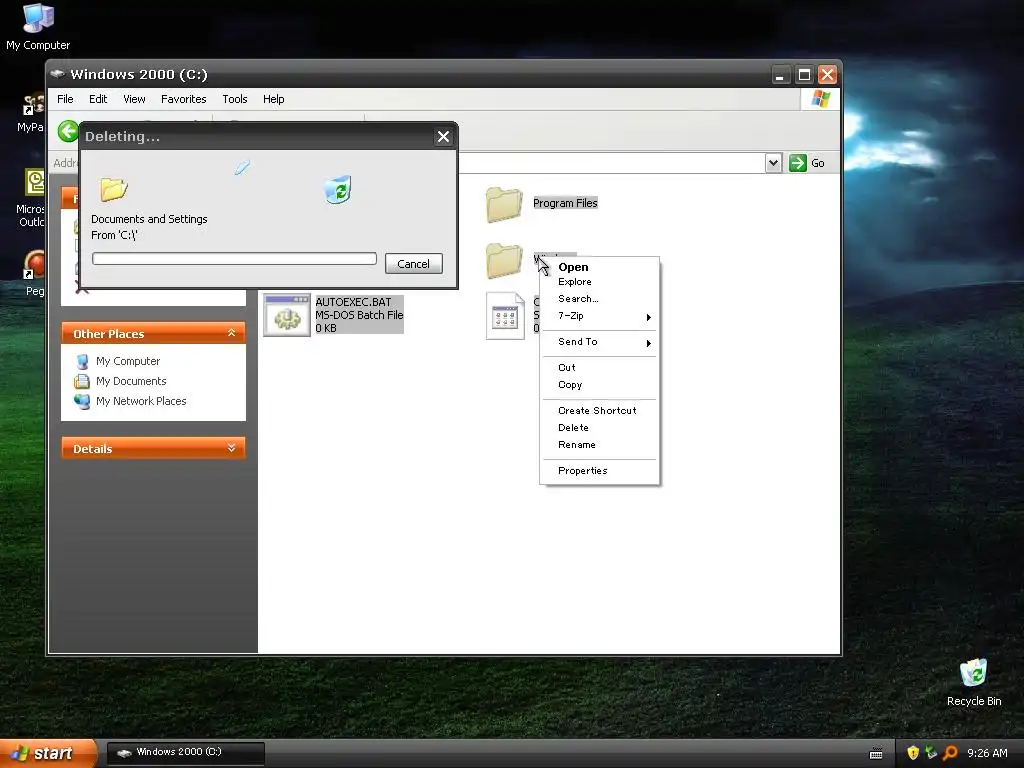Select the Program Files folder icon
The height and width of the screenshot is (768, 1024).
click(504, 204)
